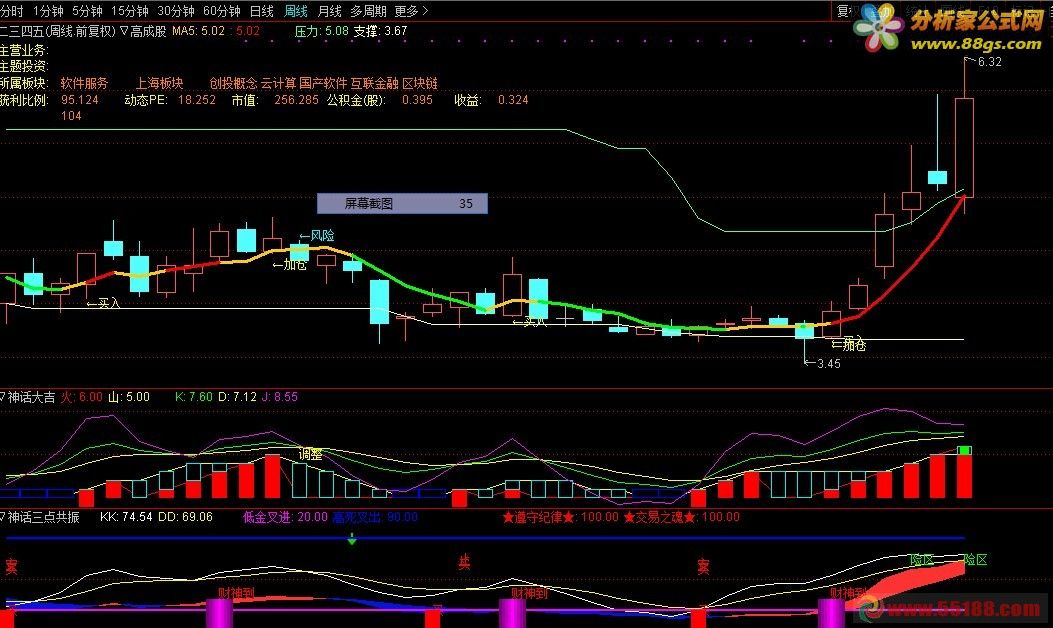The width and height of the screenshot is (1053, 628).
Task: Click the 低金叉进: 20.00 label
Action: 285,517
